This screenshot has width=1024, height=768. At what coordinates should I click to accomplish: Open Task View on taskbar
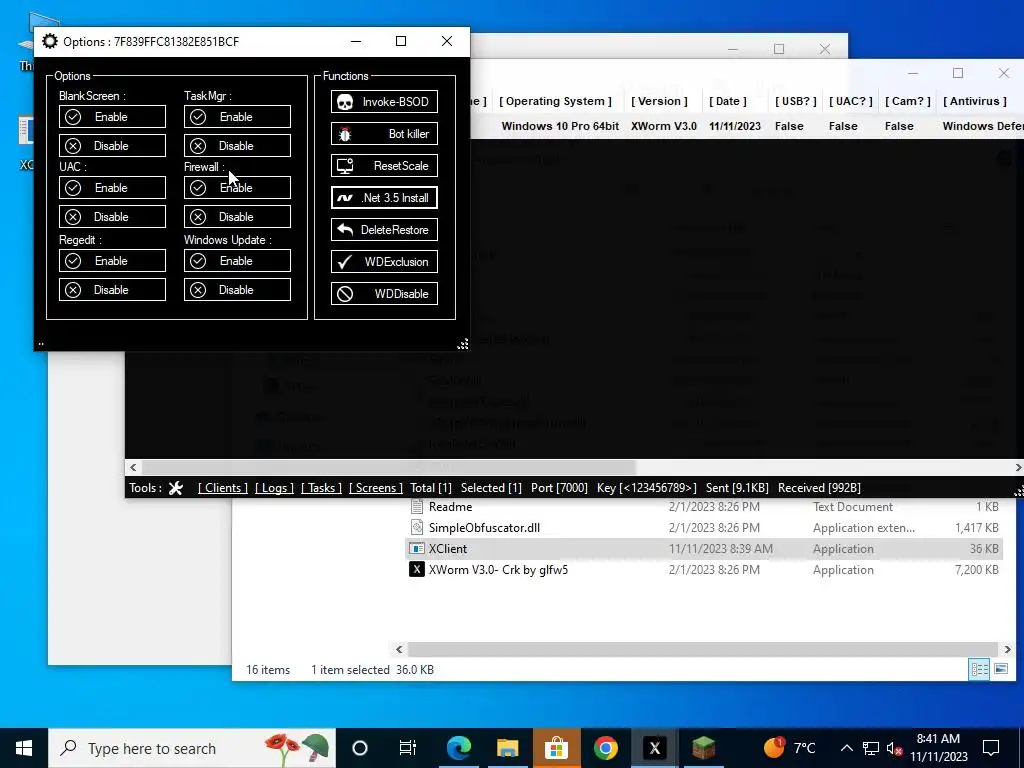pyautogui.click(x=408, y=748)
